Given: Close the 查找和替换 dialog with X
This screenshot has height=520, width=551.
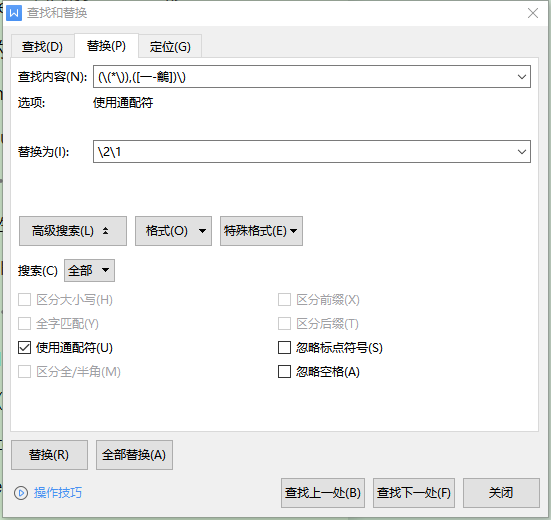Looking at the screenshot, I should point(533,13).
